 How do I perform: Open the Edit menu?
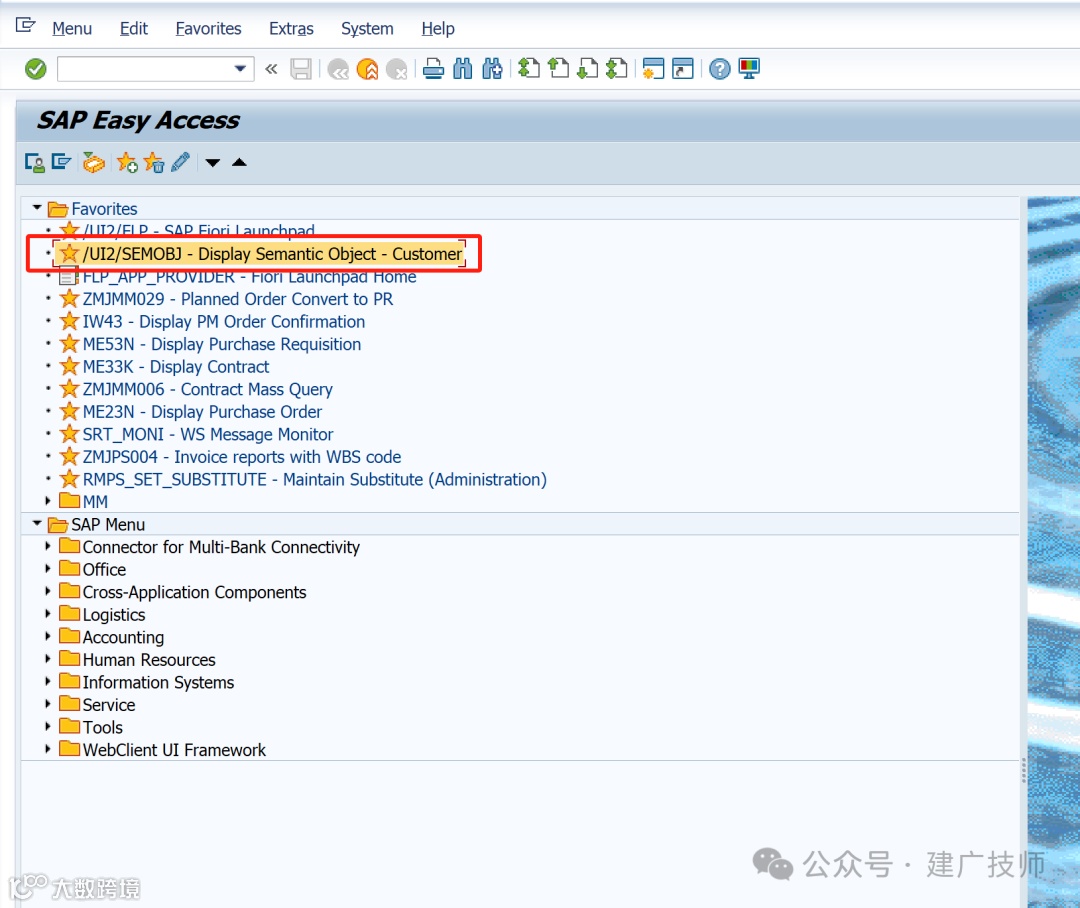[134, 29]
